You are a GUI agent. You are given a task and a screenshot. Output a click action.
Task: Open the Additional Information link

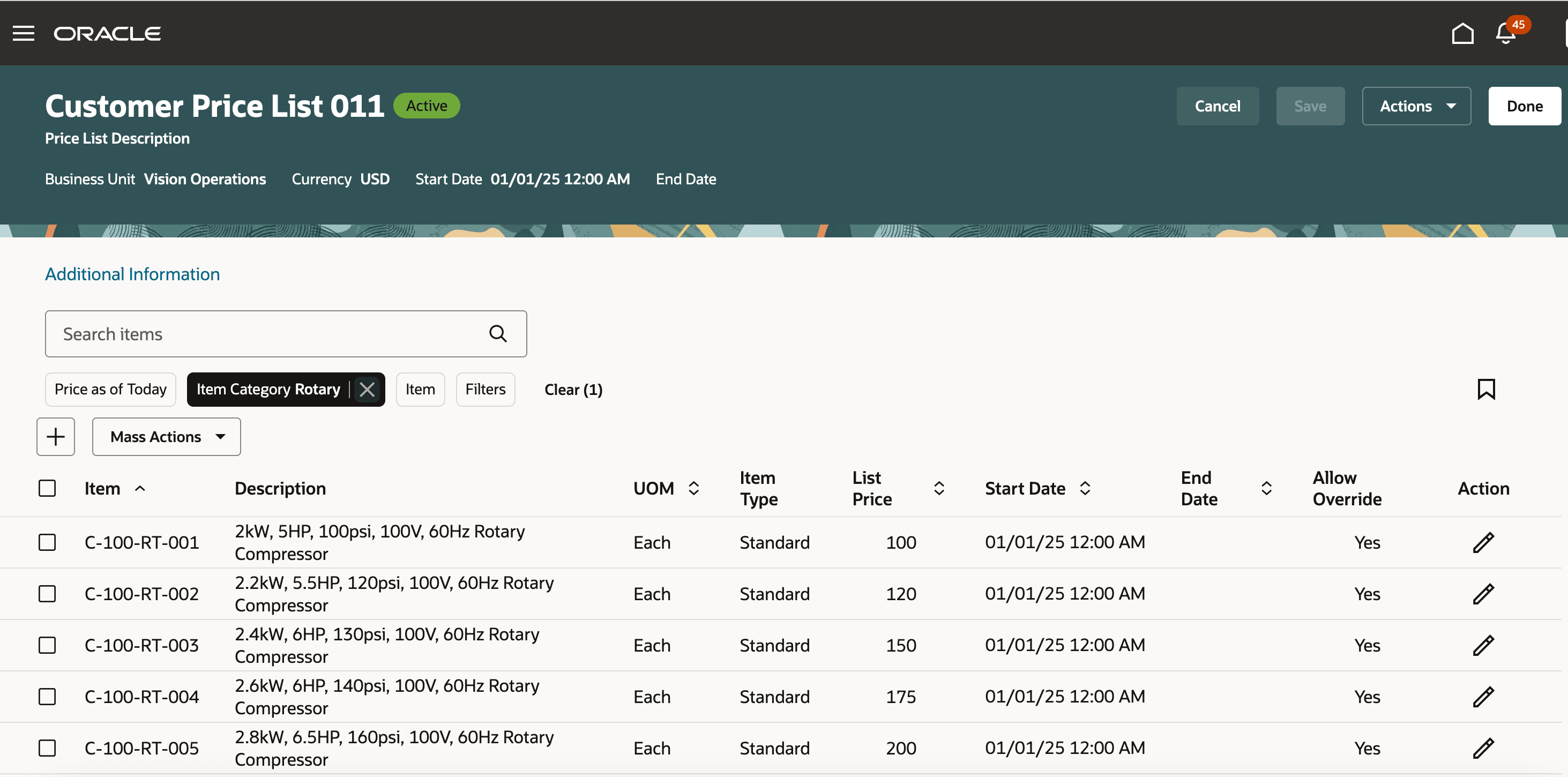(132, 274)
